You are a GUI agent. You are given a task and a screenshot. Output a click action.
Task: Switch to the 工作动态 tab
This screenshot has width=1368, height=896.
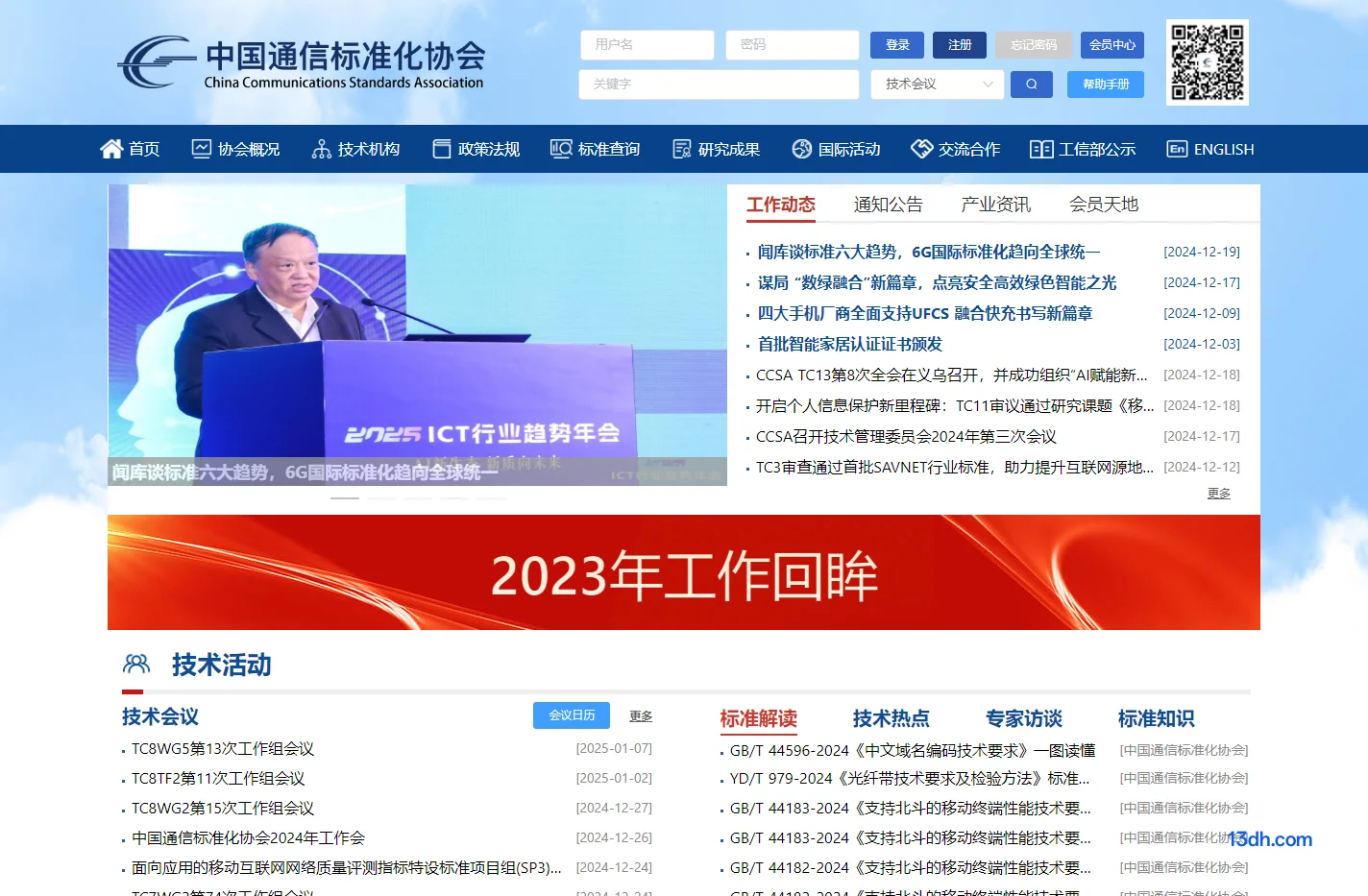tap(781, 205)
